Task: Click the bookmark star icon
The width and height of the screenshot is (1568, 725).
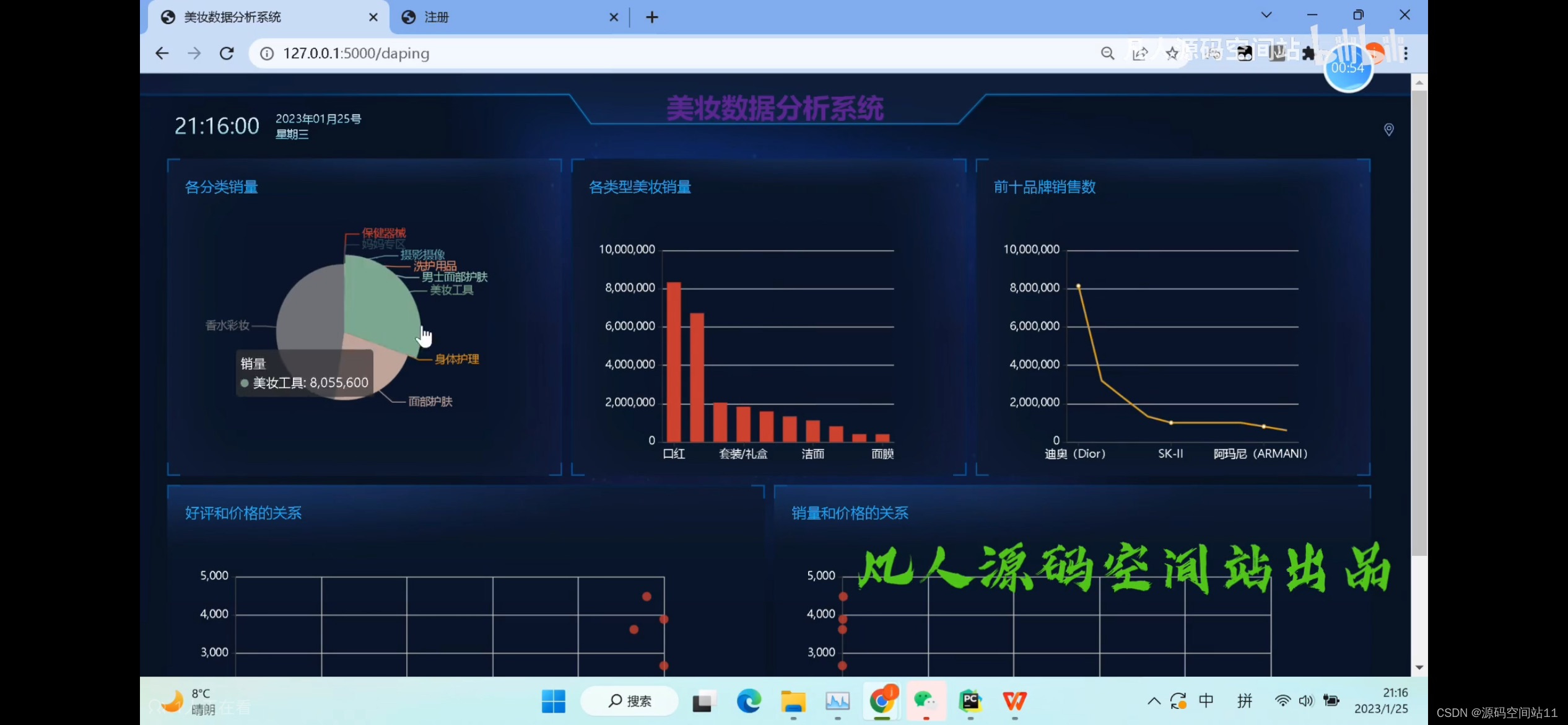Action: tap(1172, 54)
